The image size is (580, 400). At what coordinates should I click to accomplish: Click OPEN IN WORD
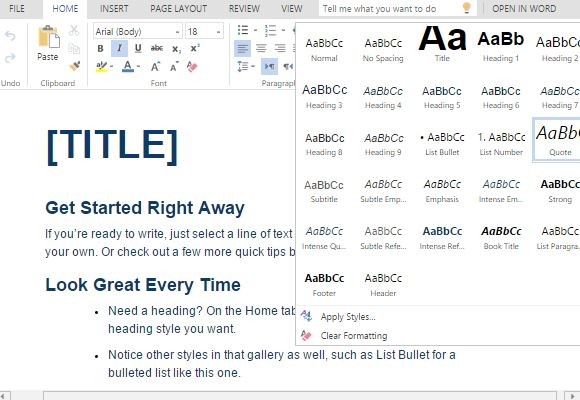tap(524, 9)
